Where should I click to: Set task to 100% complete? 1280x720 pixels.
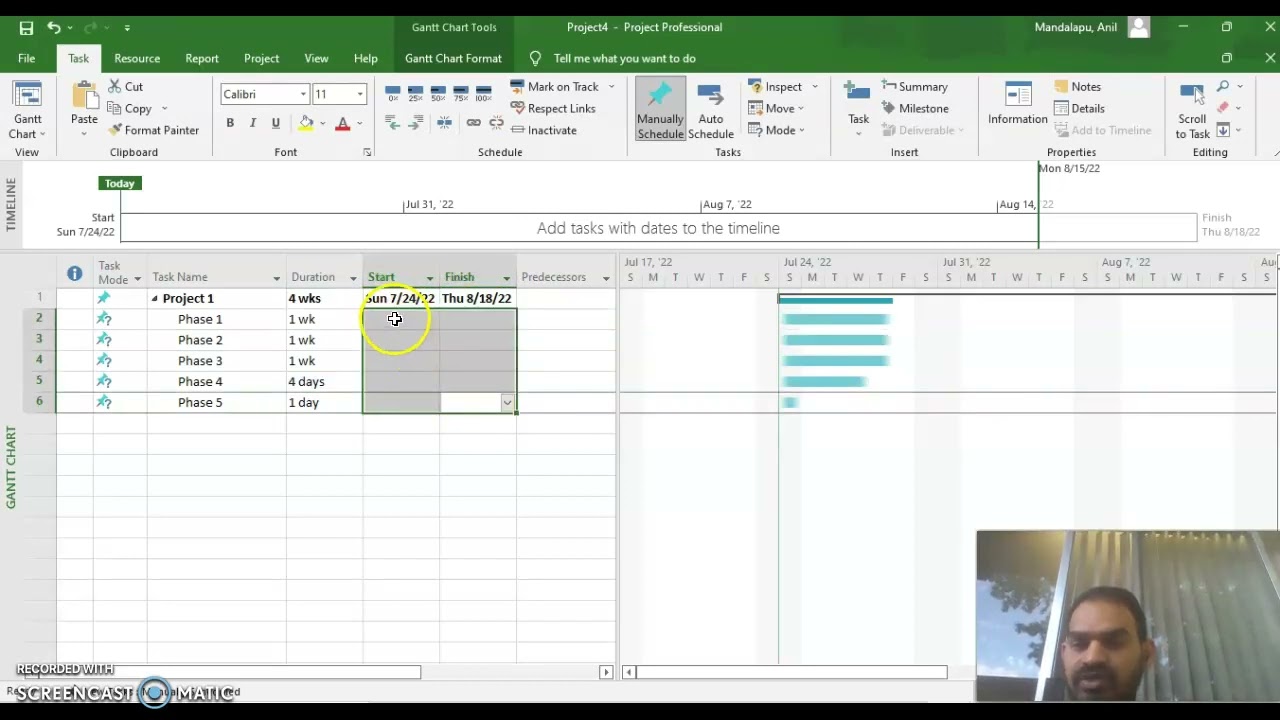(484, 93)
